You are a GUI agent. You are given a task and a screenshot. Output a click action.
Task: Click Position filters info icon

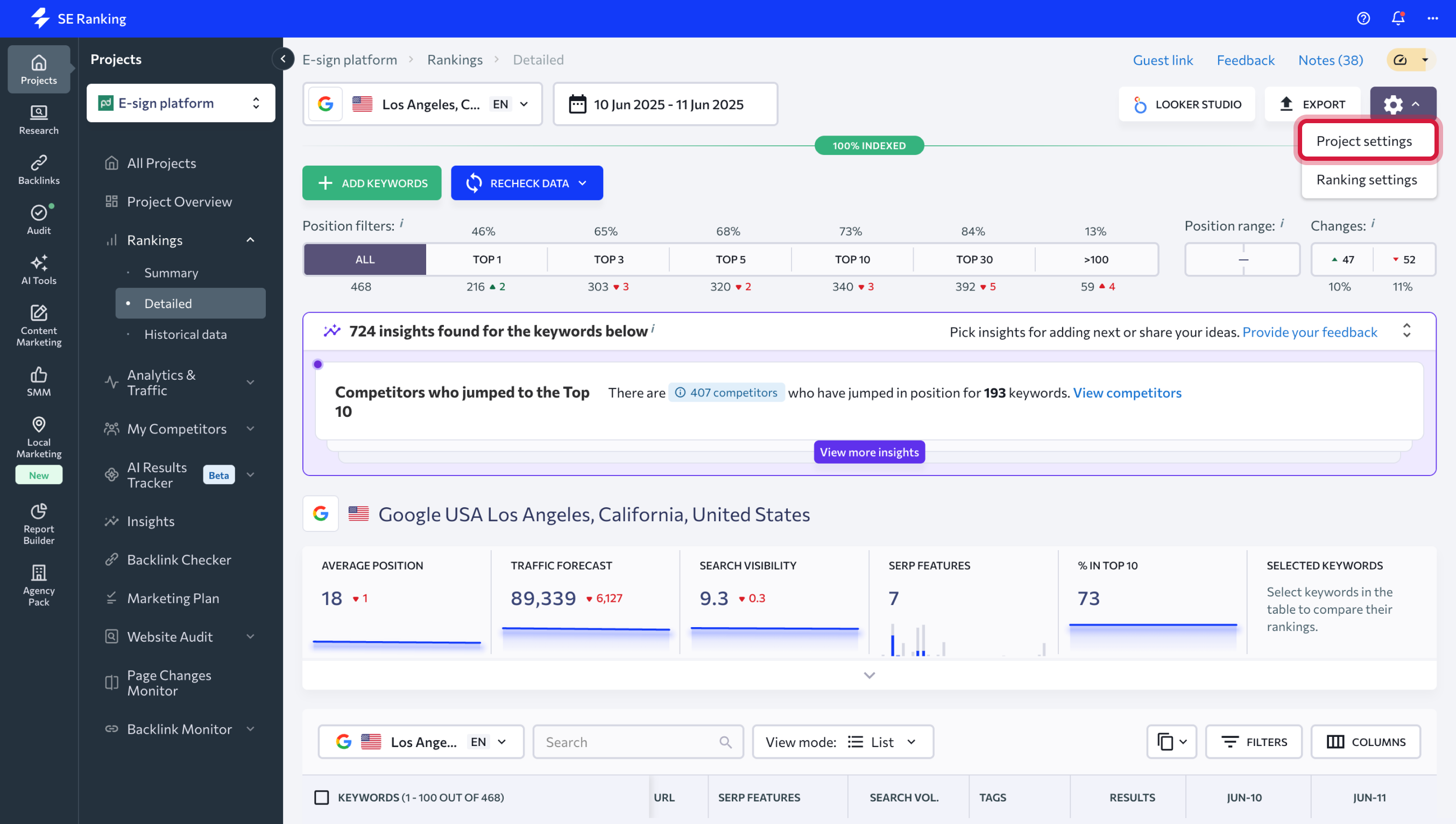coord(401,223)
